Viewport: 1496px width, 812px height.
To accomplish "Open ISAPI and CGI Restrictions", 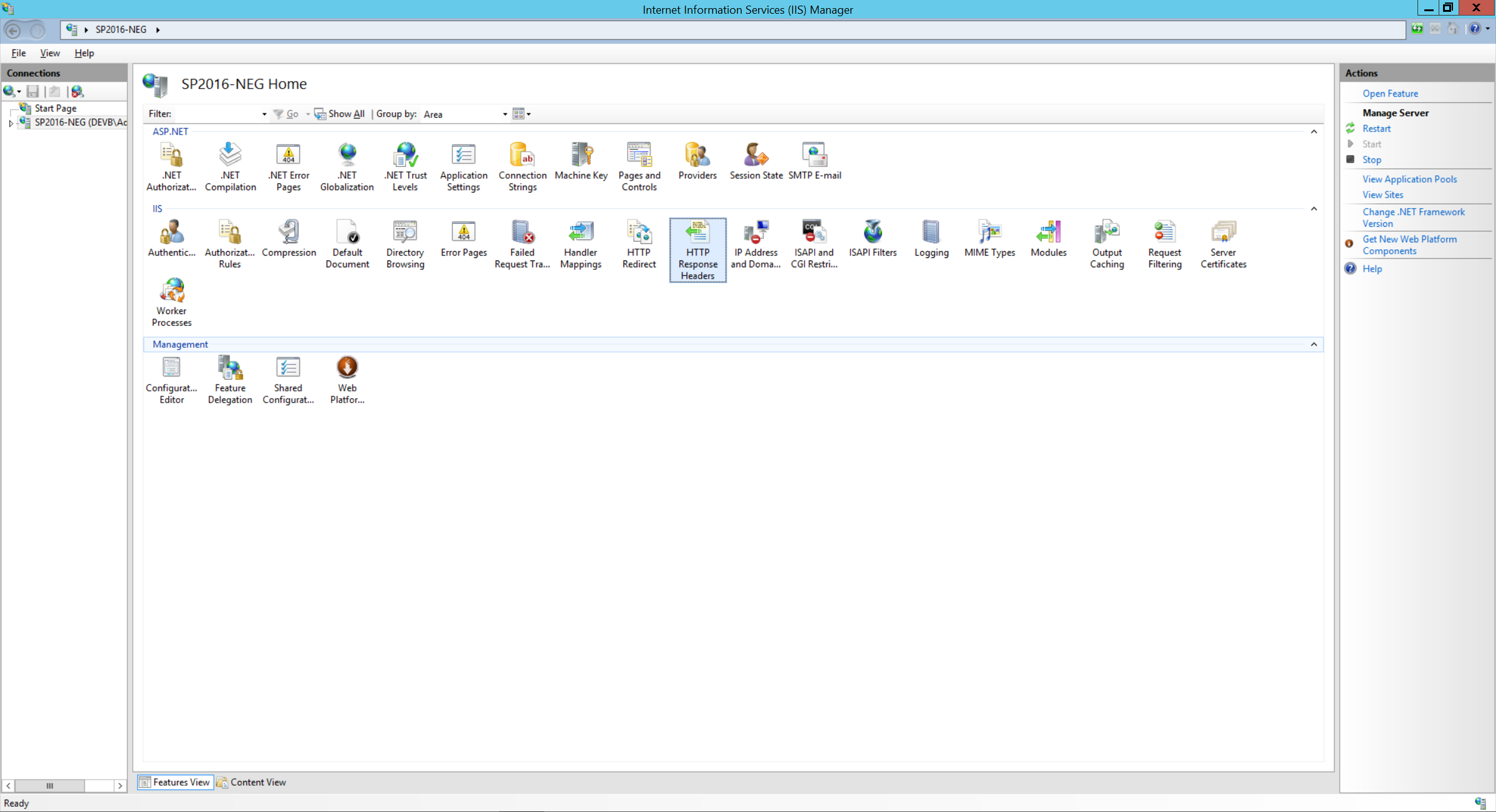I will click(x=814, y=244).
